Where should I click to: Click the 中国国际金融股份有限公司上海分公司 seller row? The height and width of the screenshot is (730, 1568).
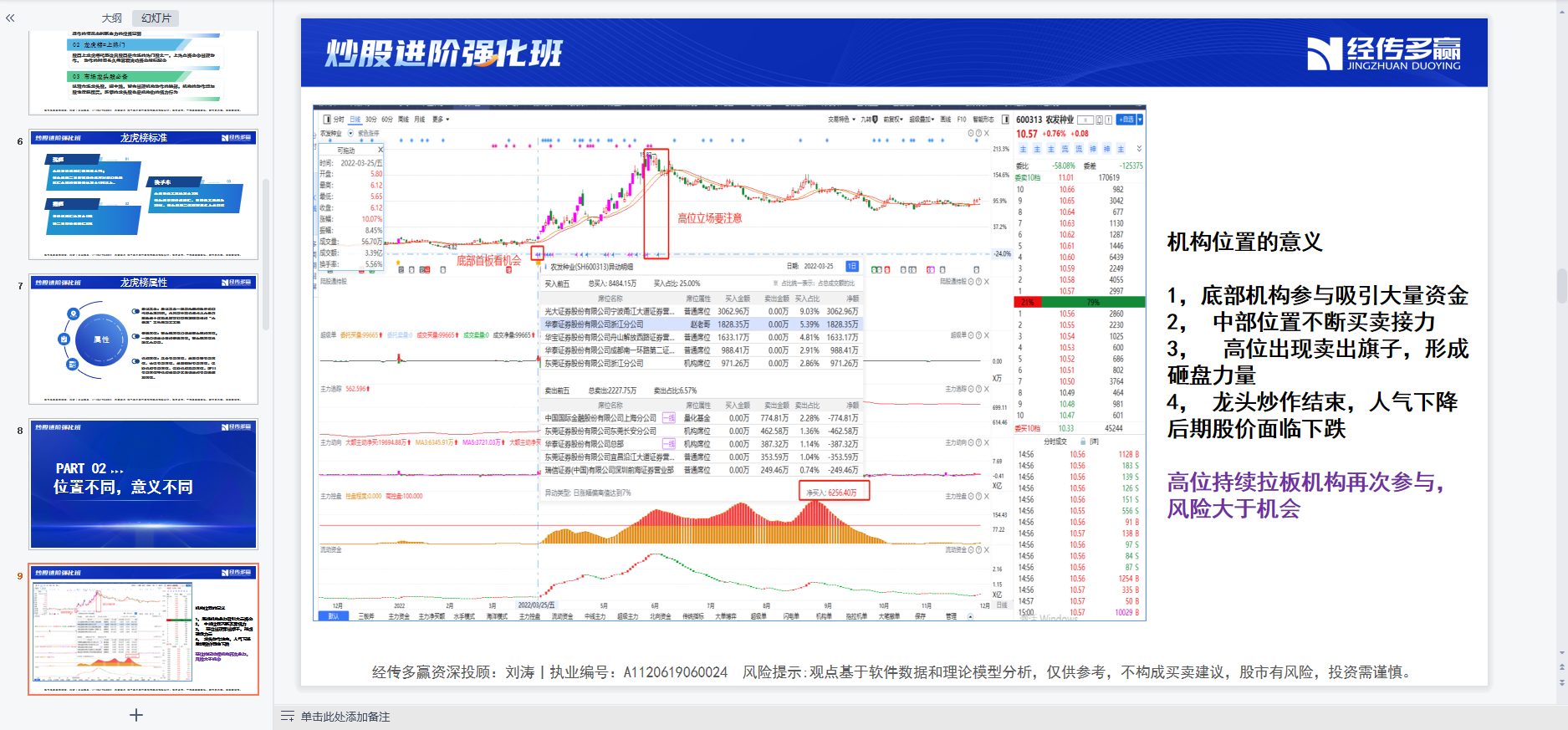click(x=702, y=418)
